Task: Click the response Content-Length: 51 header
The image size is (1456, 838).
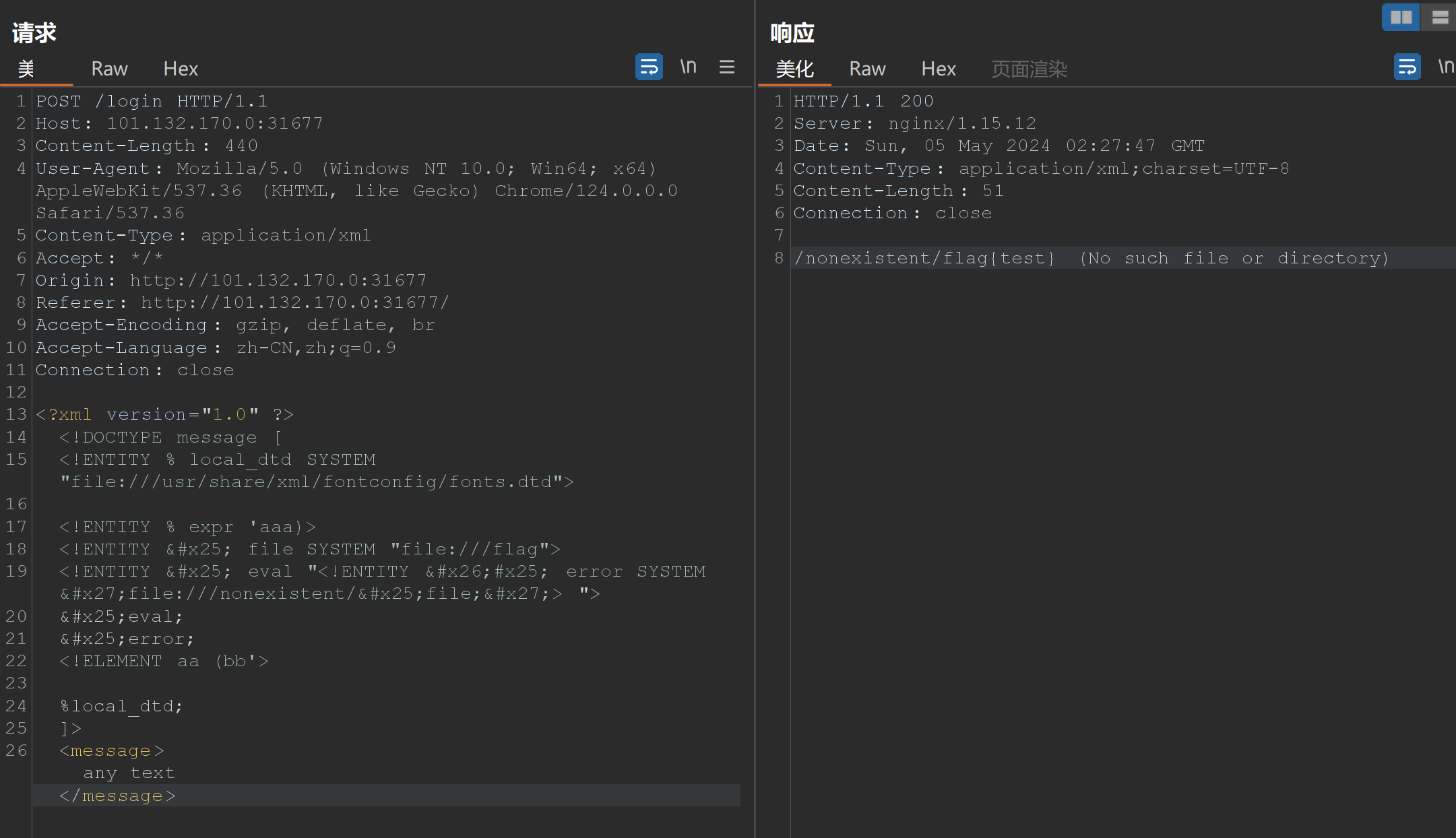Action: (899, 191)
